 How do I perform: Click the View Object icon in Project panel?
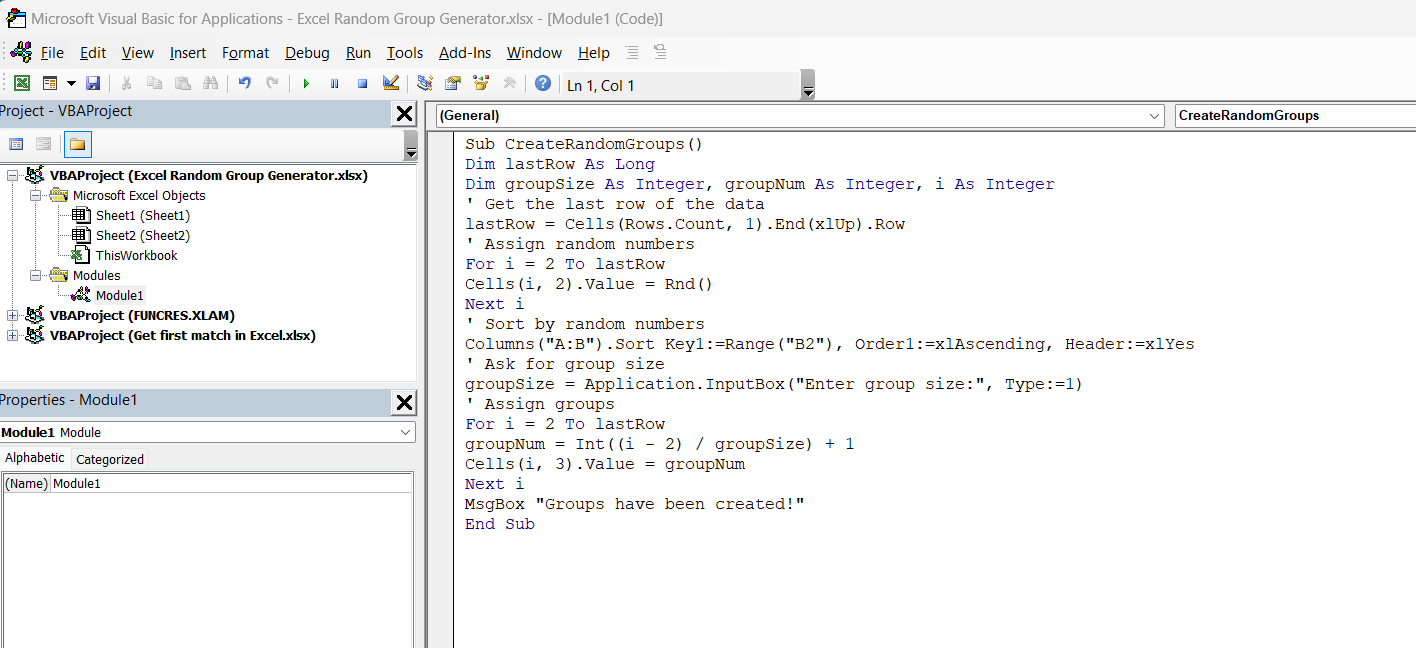click(x=43, y=145)
